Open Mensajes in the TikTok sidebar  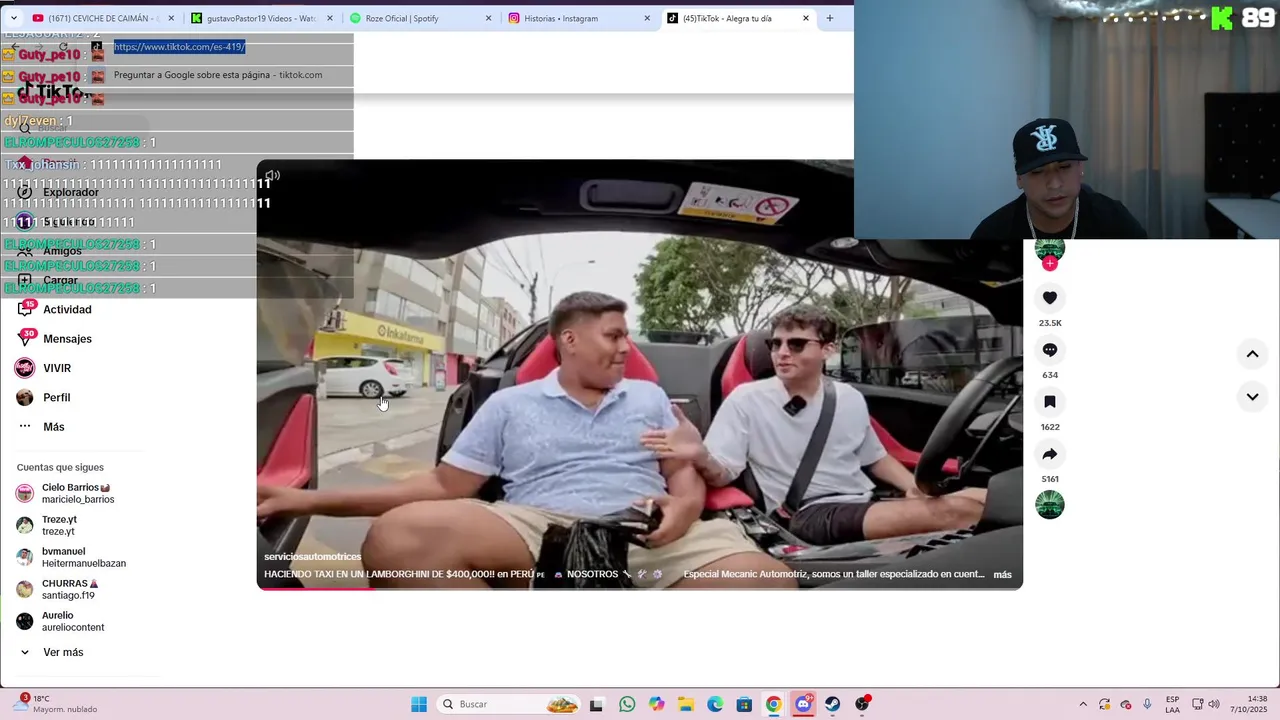click(67, 339)
